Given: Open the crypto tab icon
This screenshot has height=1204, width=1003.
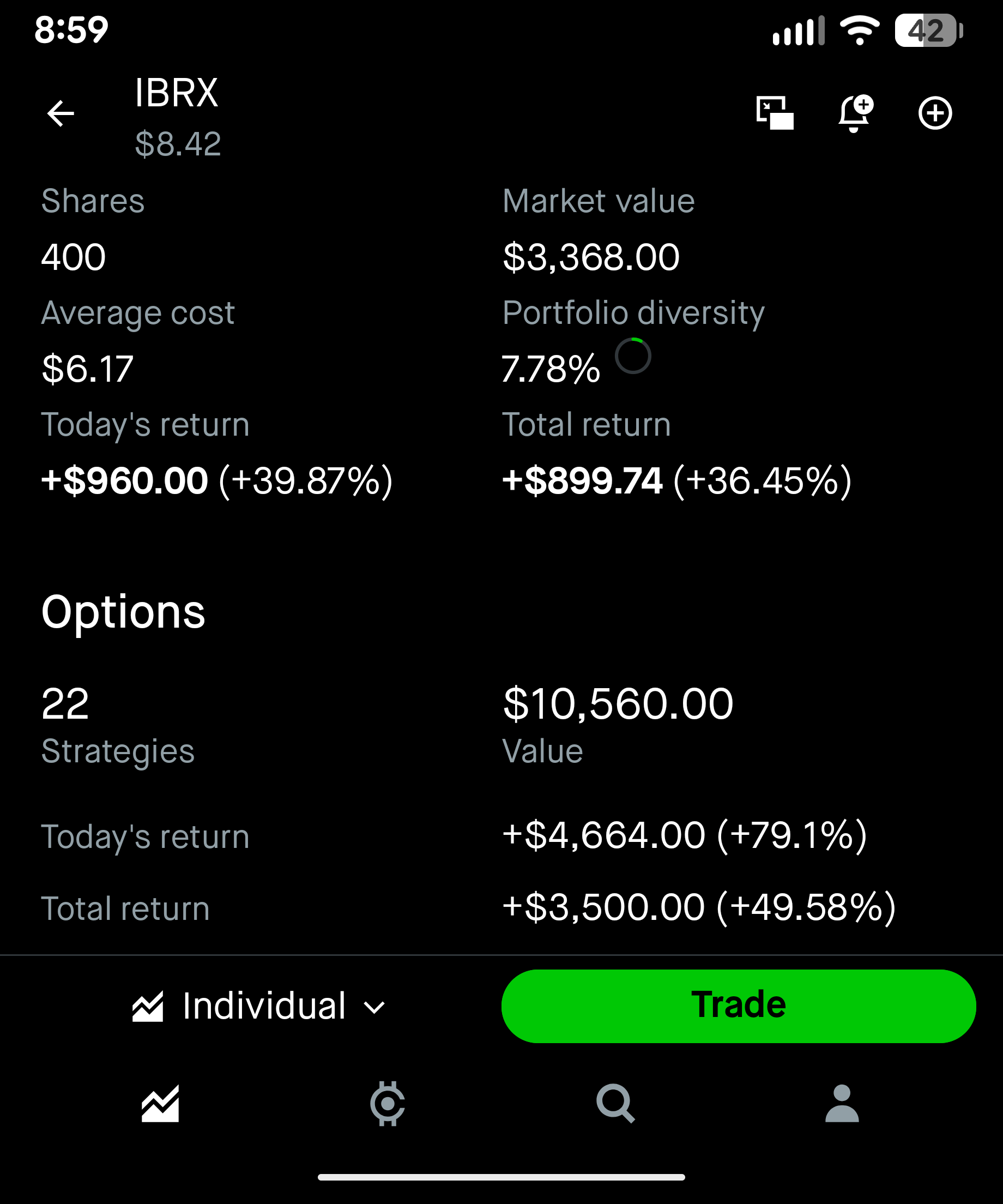Looking at the screenshot, I should [x=388, y=1104].
